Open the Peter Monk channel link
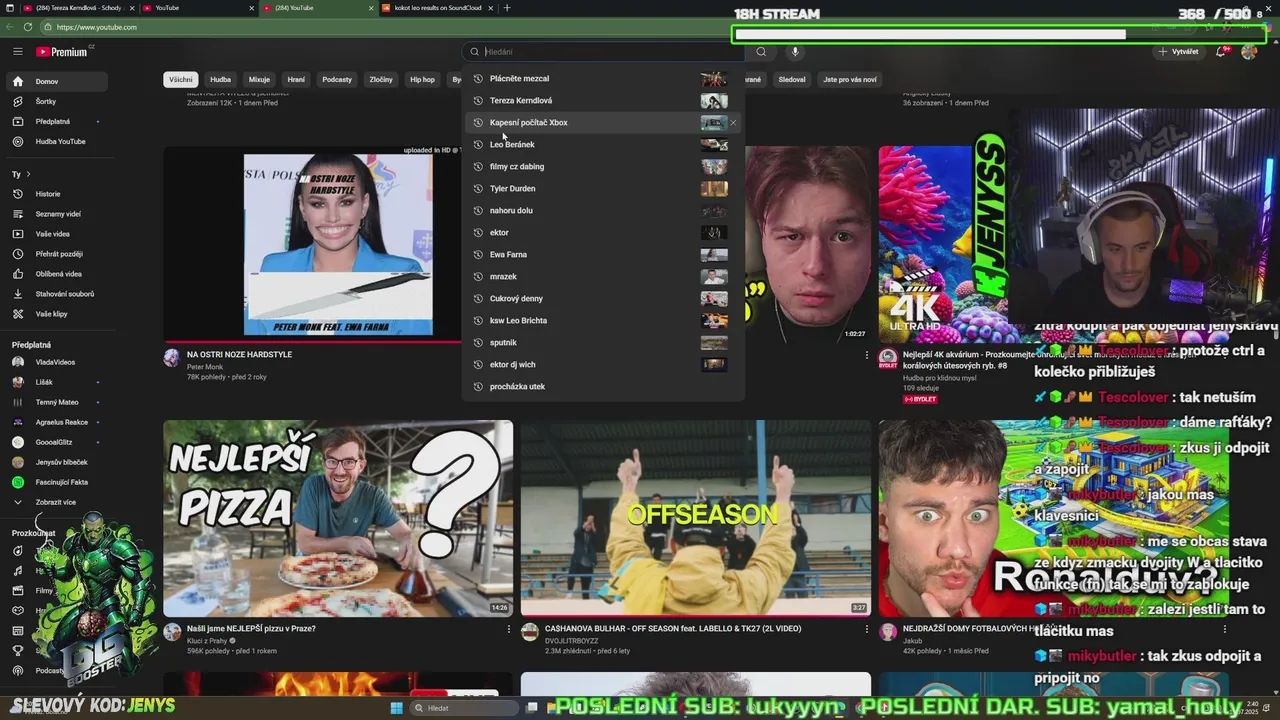 205,367
